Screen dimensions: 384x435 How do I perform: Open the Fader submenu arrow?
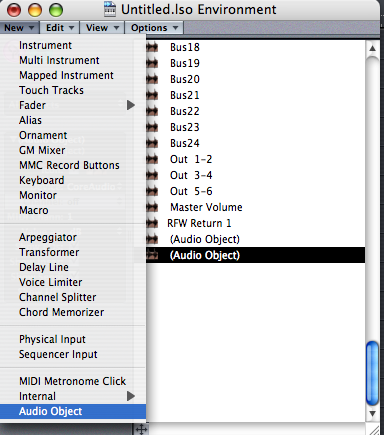pos(131,105)
